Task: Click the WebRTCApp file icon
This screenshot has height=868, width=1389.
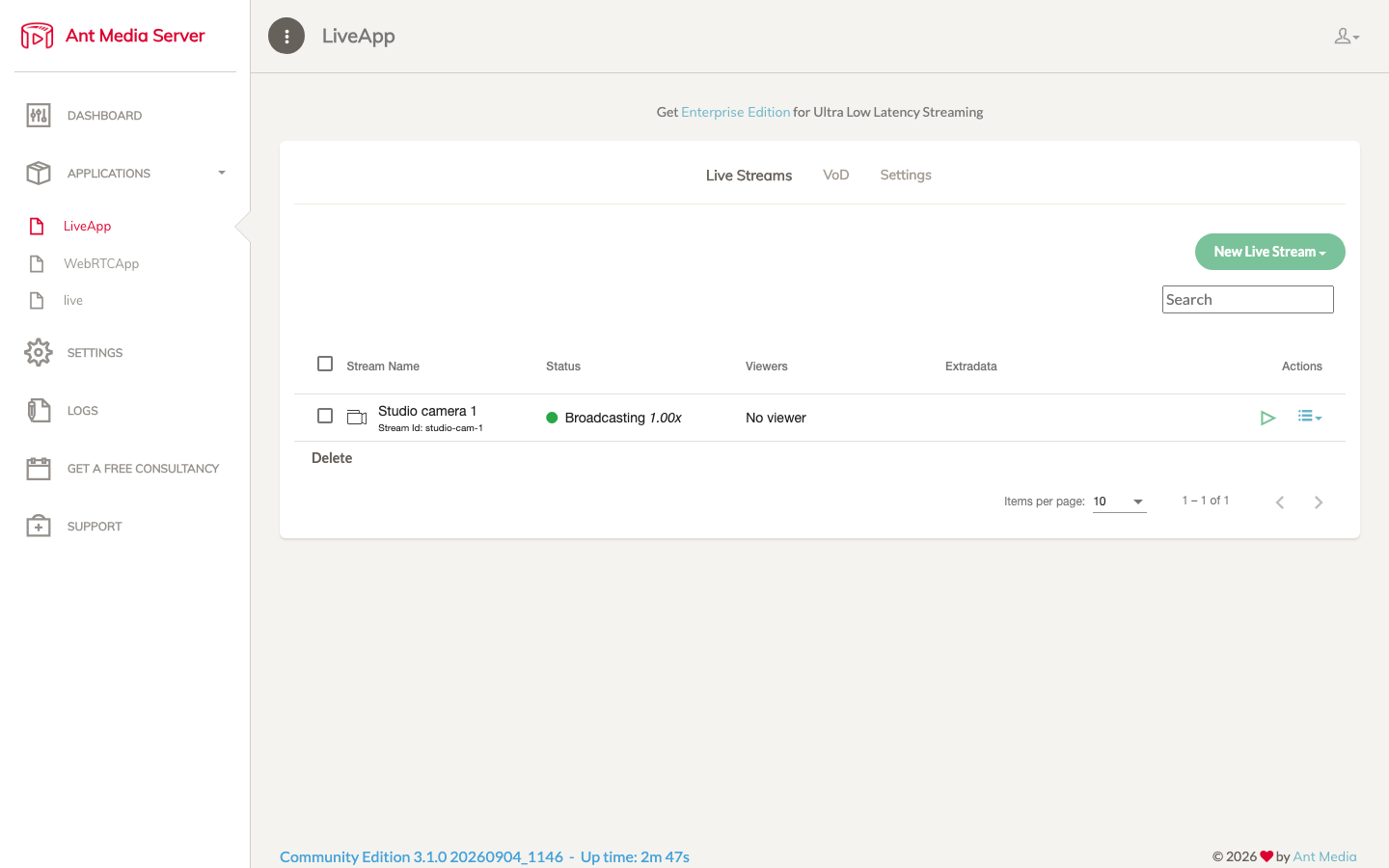Action: pyautogui.click(x=37, y=264)
